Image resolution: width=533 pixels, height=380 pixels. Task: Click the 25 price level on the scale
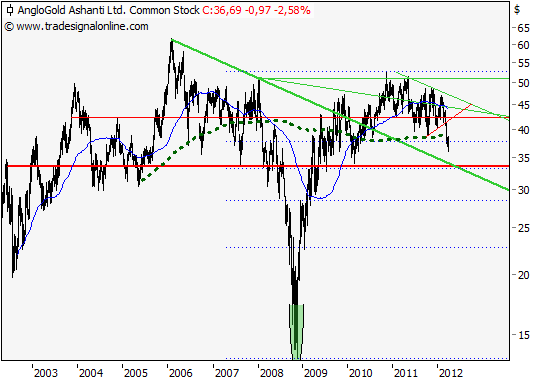[x=523, y=228]
